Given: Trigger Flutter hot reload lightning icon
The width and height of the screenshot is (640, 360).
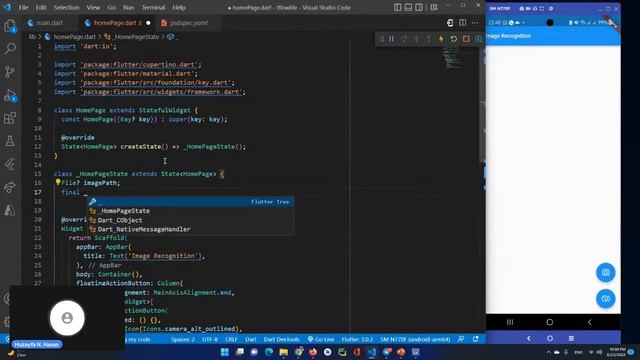Looking at the screenshot, I should 441,39.
